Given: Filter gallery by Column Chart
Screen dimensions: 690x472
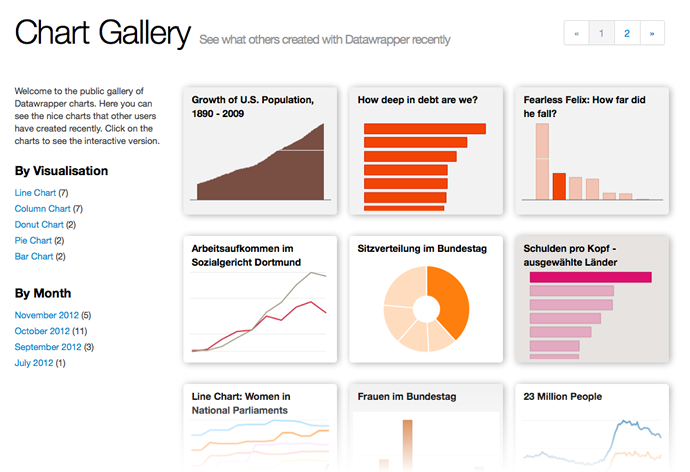Looking at the screenshot, I should pos(42,208).
